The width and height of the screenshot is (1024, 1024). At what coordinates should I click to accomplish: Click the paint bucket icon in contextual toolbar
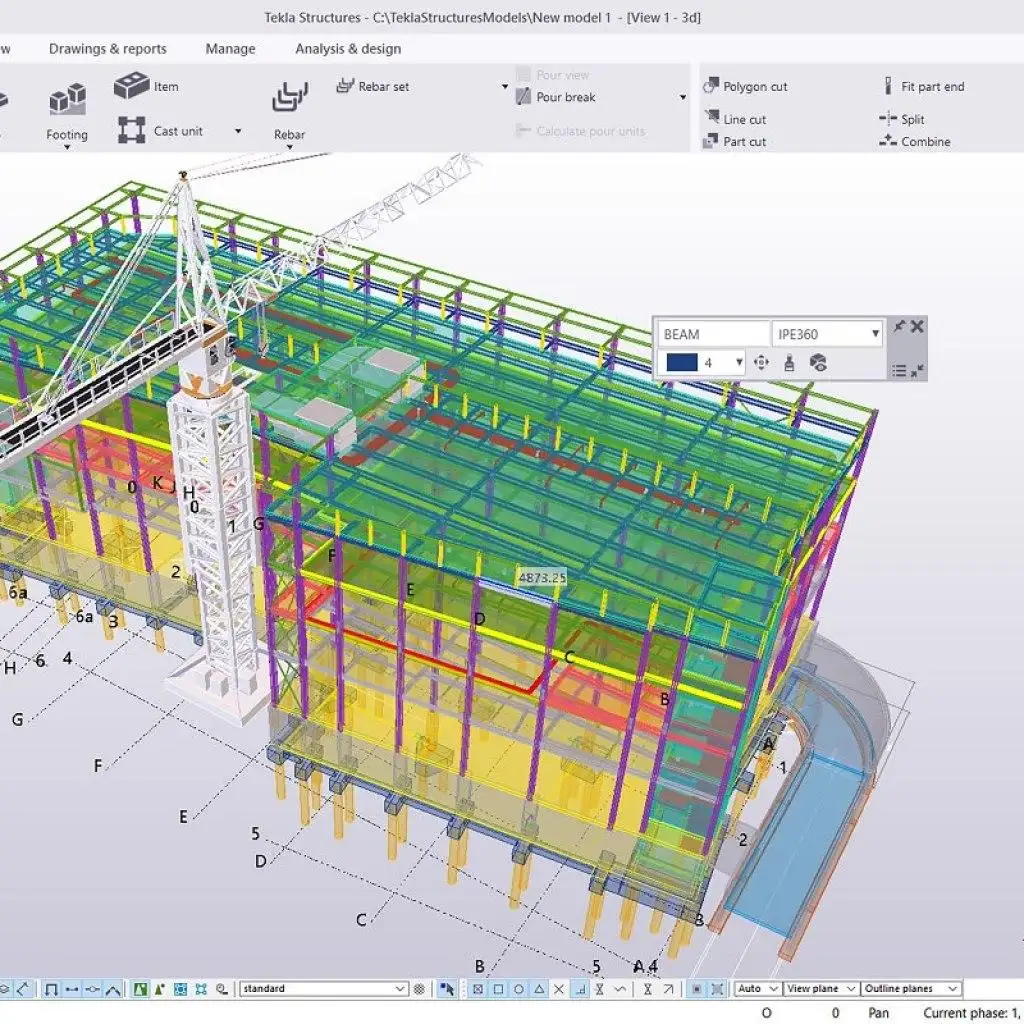789,362
